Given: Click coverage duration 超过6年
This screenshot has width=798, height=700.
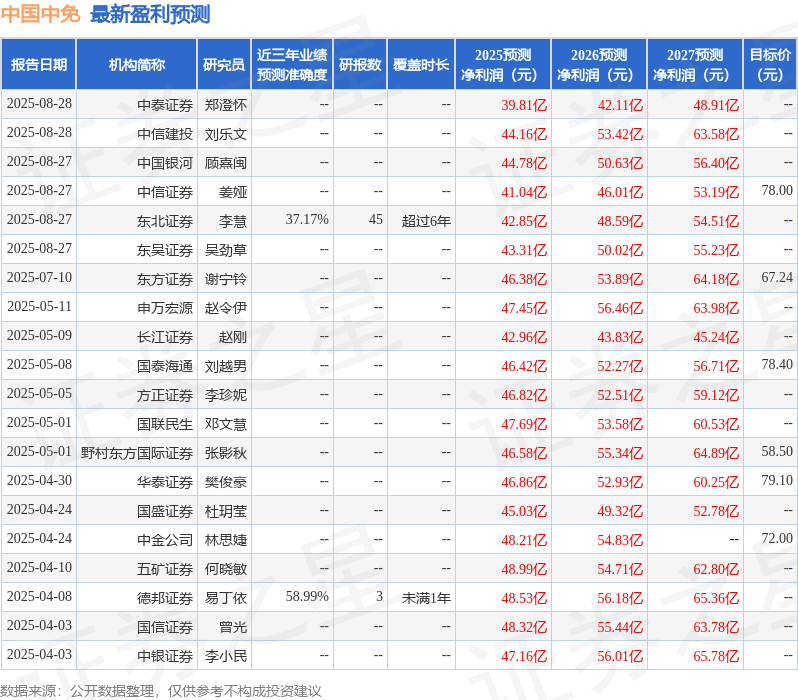Looking at the screenshot, I should (x=426, y=221).
